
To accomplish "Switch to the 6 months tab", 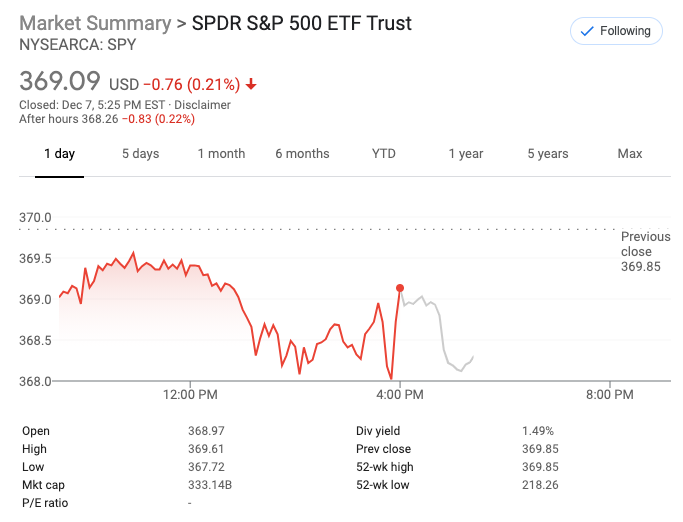I will pyautogui.click(x=302, y=154).
